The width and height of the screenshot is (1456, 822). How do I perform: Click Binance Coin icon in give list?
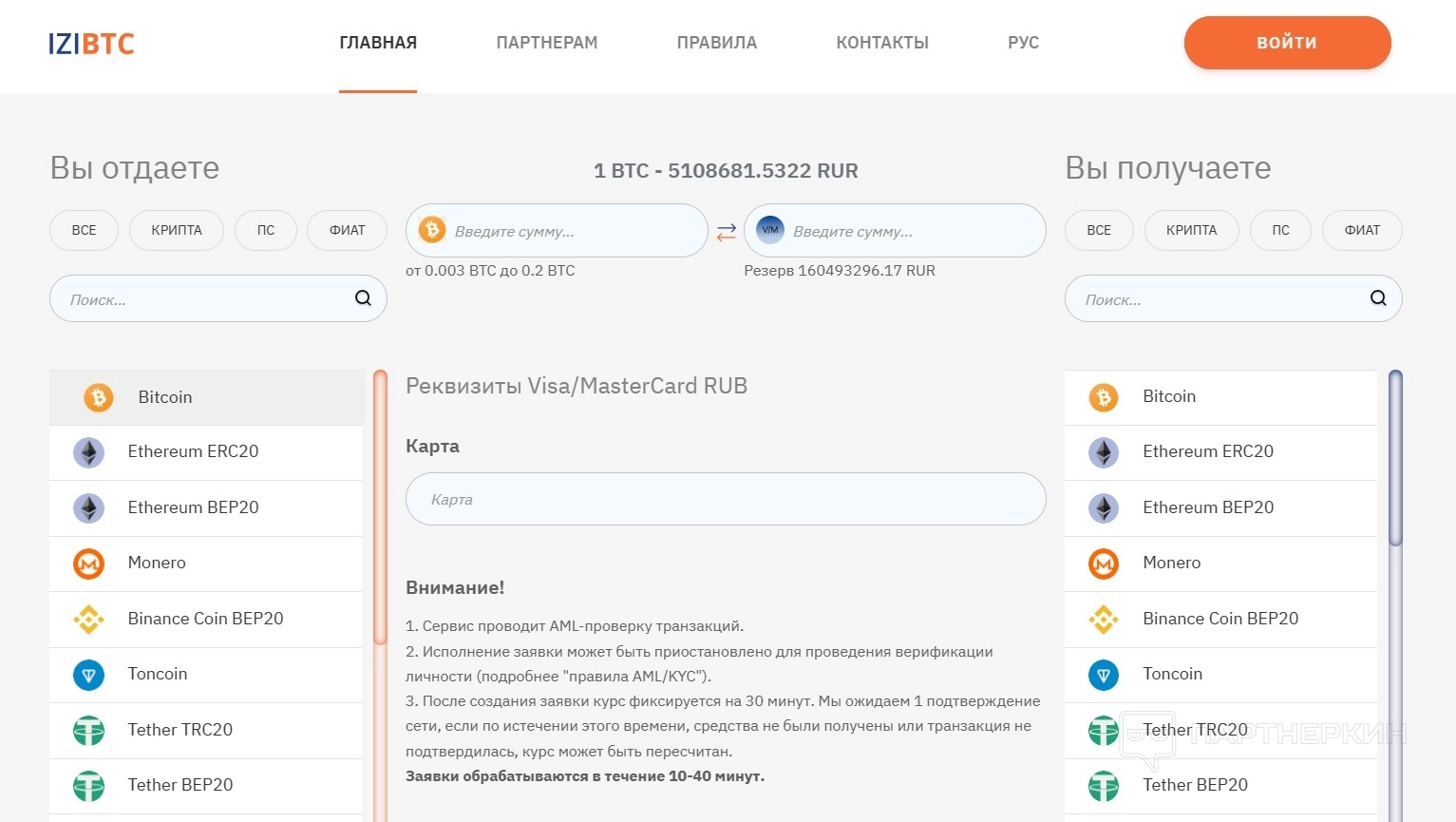point(89,620)
